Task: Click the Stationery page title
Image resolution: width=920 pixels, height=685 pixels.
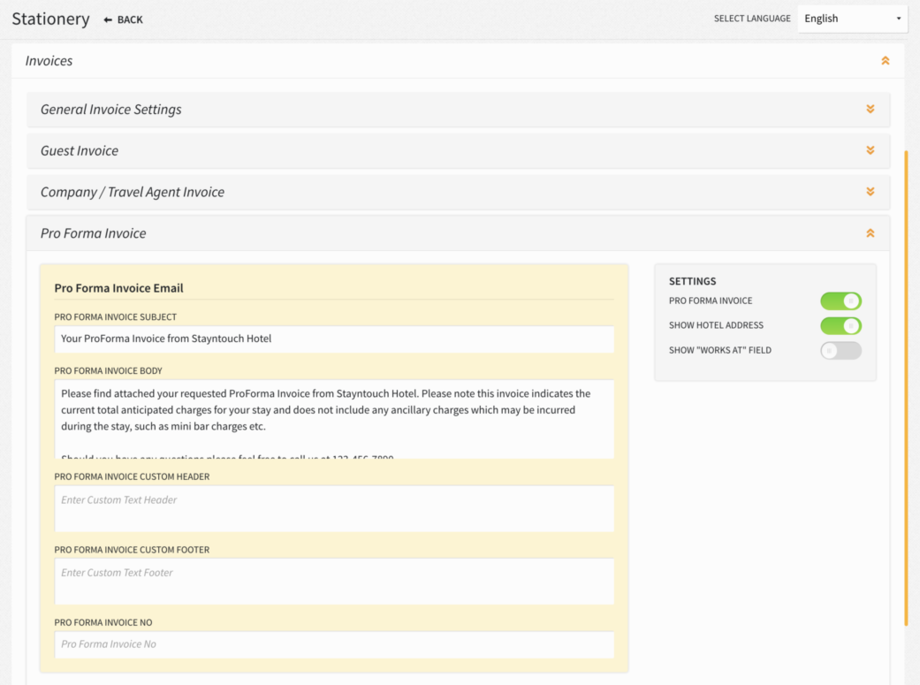Action: click(x=50, y=19)
